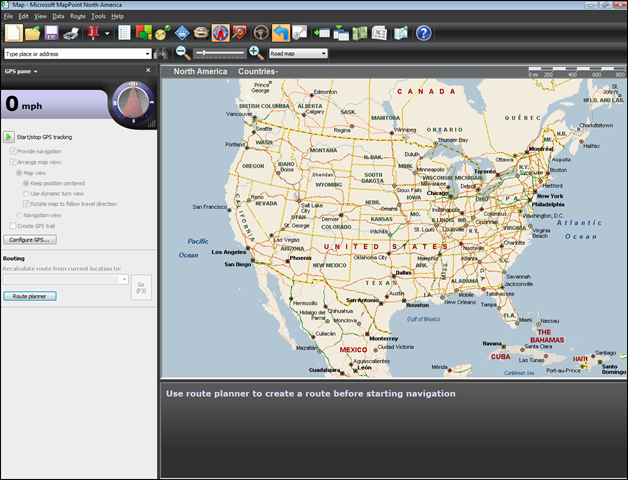Open the Help menu

[117, 16]
